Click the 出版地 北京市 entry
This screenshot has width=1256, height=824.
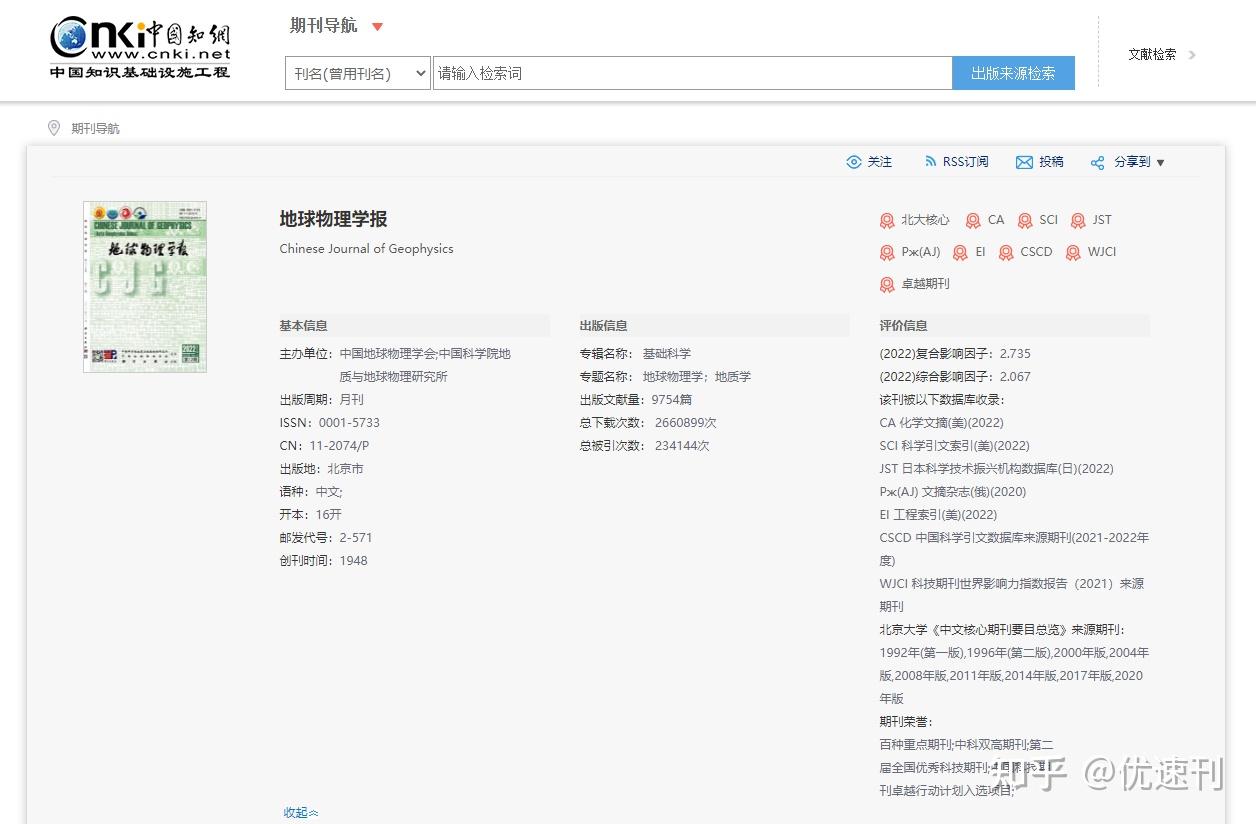tap(321, 469)
